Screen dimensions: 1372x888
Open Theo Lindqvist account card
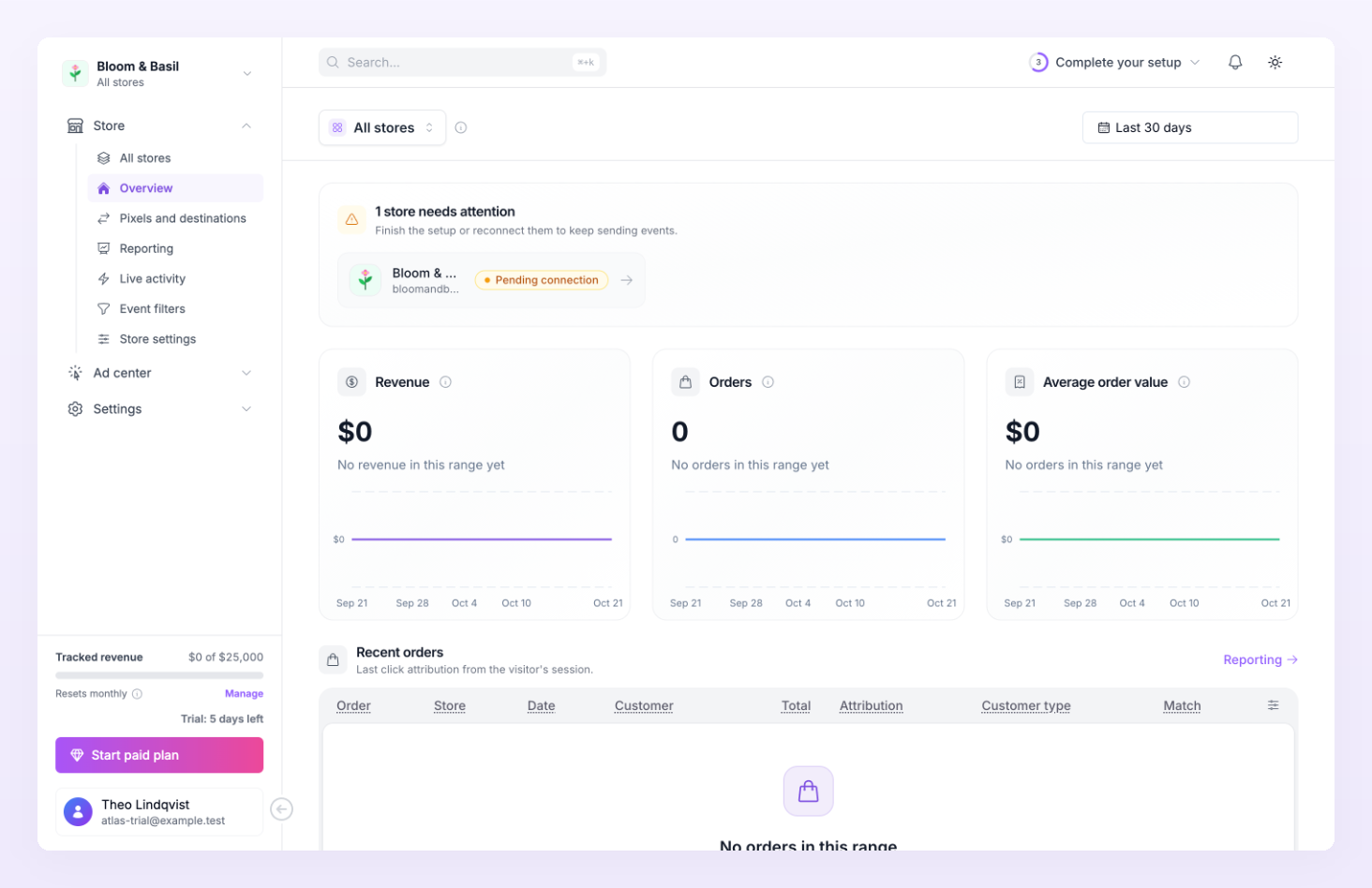159,812
